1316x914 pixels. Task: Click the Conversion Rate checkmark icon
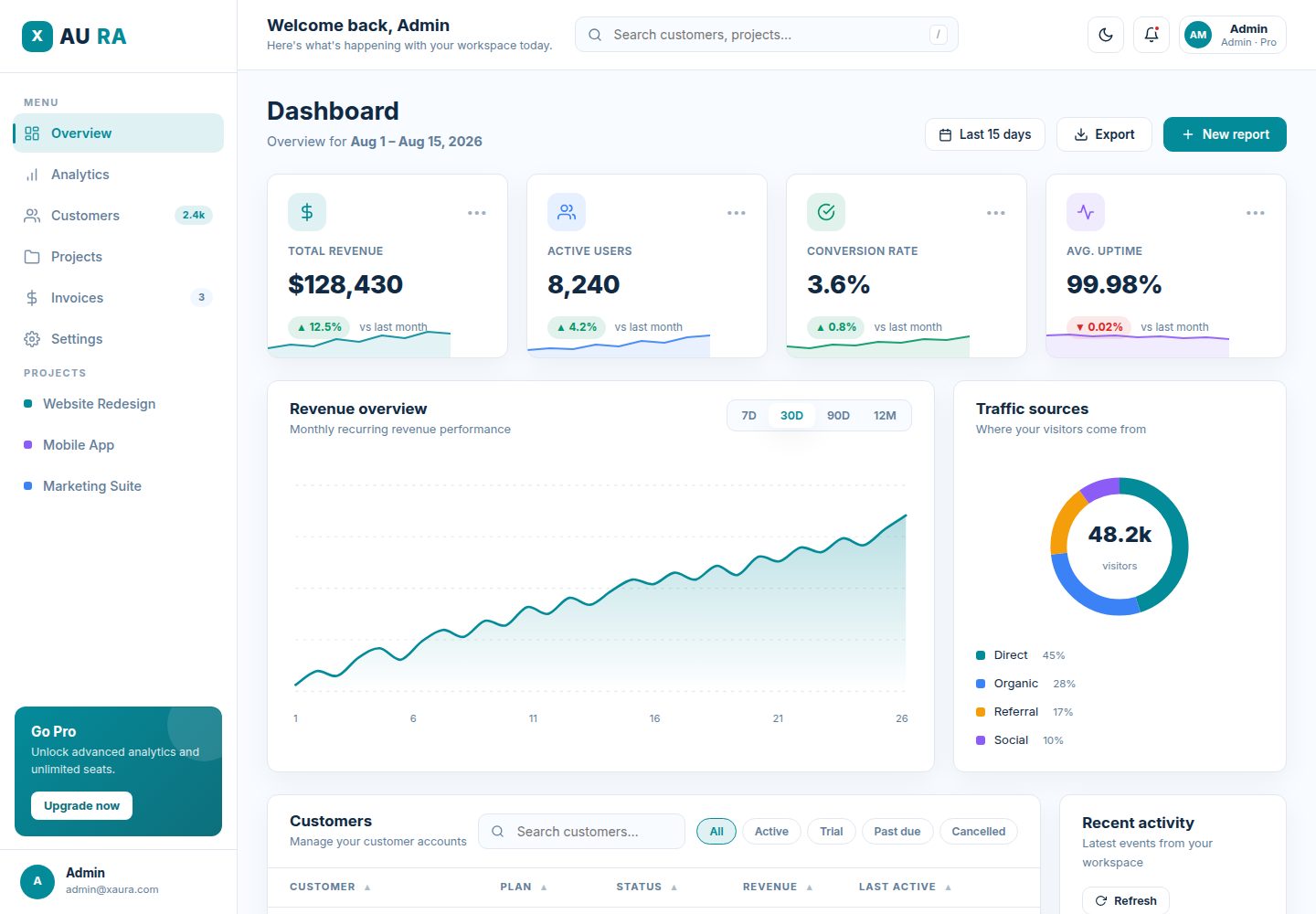click(x=826, y=212)
